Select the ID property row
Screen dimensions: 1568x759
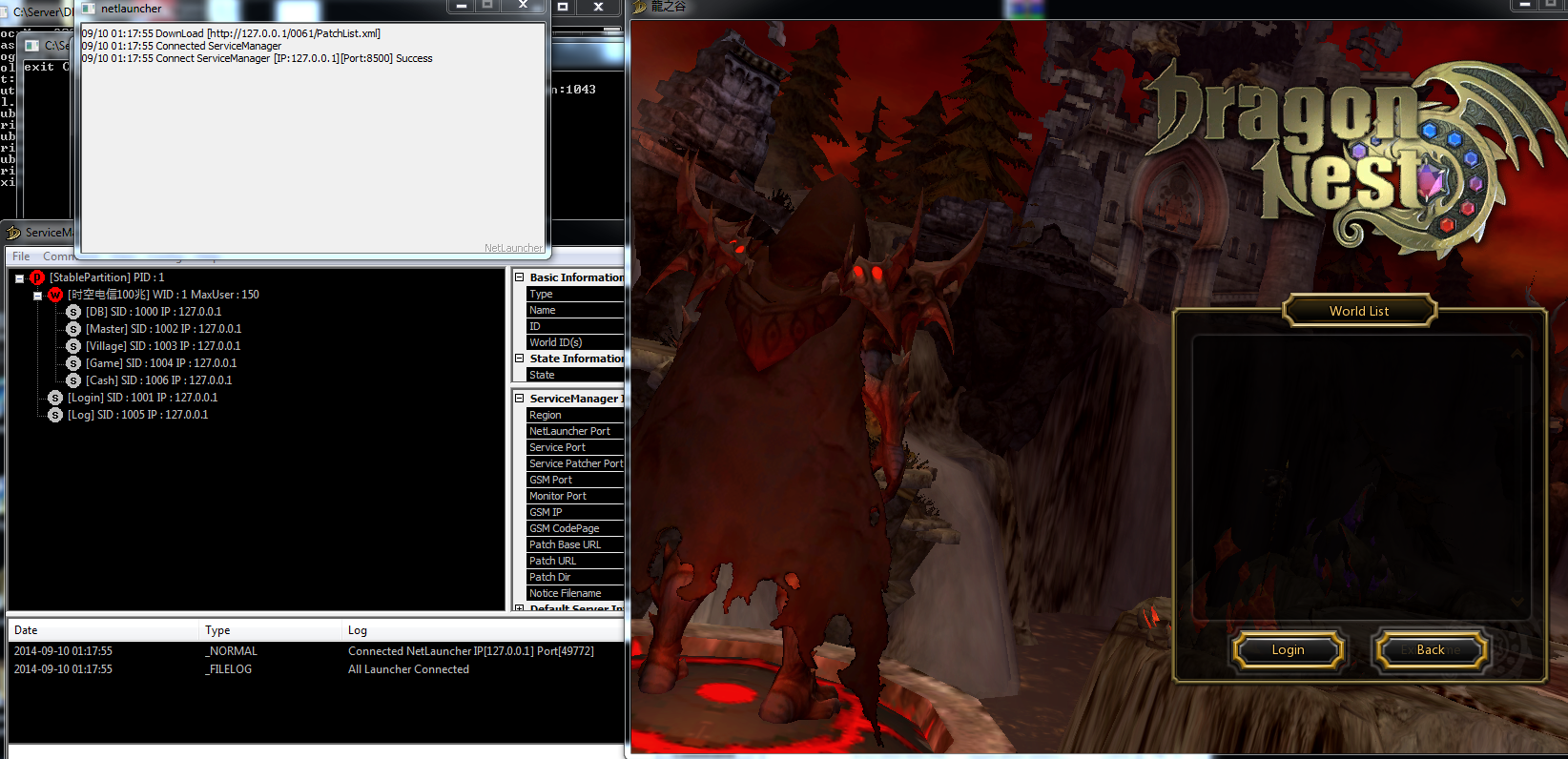[575, 326]
